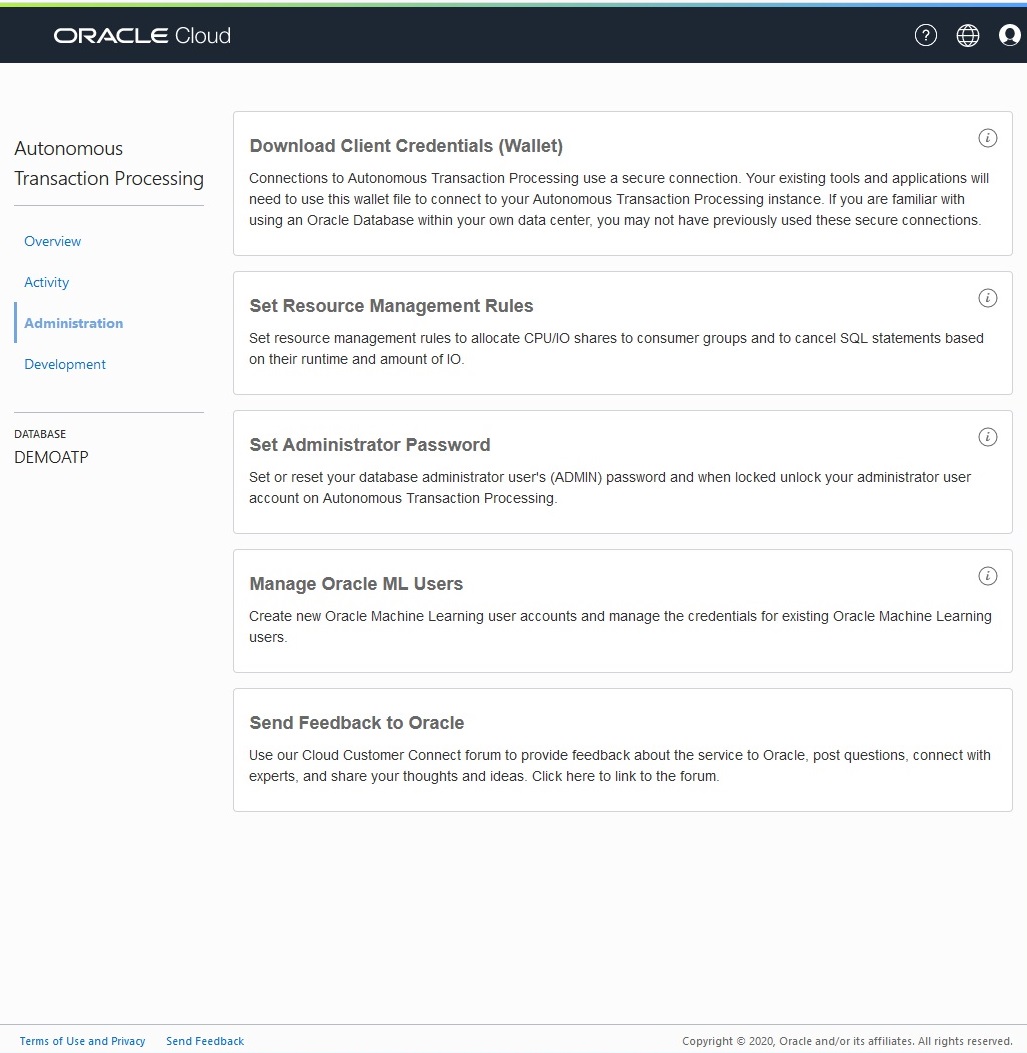
Task: Click the DEMOATP database name
Action: pyautogui.click(x=52, y=457)
